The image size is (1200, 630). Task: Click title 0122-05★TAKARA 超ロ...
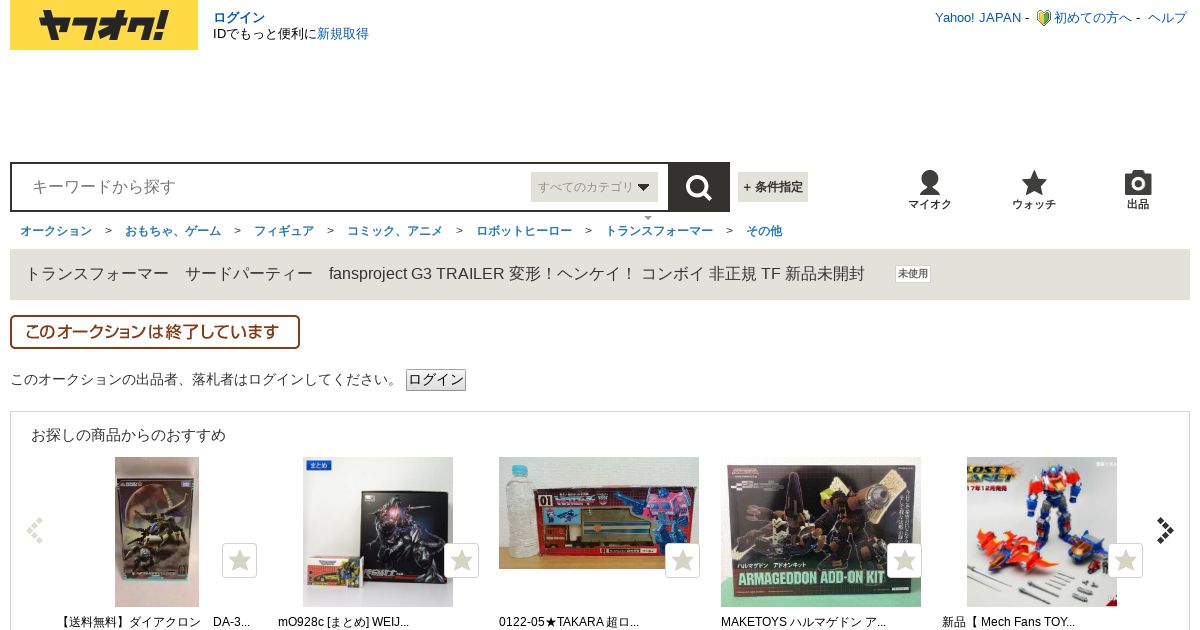569,622
